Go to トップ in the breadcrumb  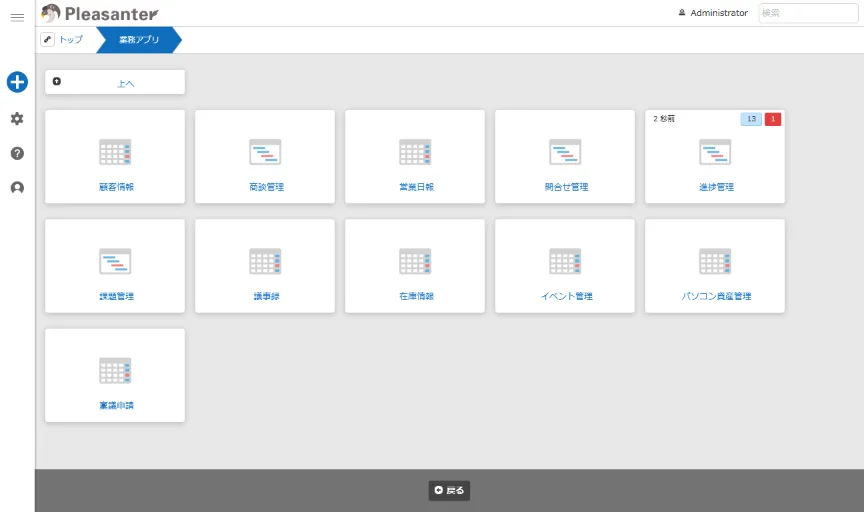click(x=71, y=40)
